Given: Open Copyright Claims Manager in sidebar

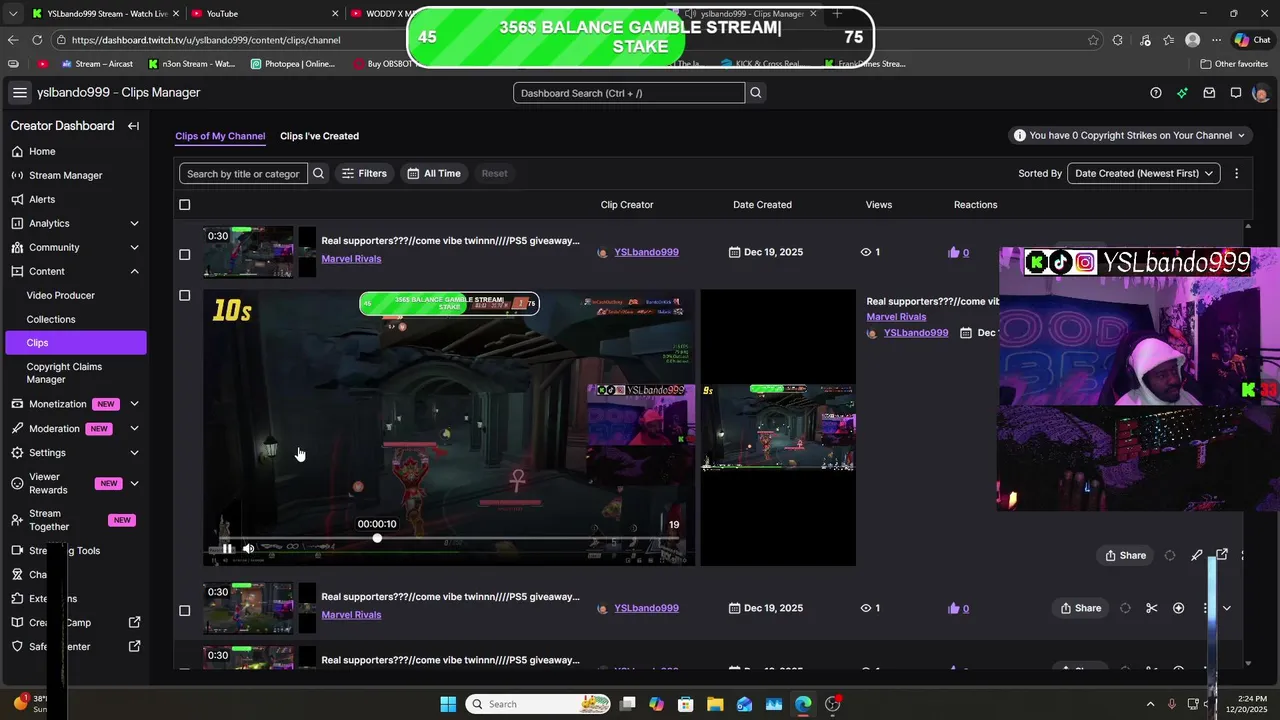Looking at the screenshot, I should click(x=64, y=373).
